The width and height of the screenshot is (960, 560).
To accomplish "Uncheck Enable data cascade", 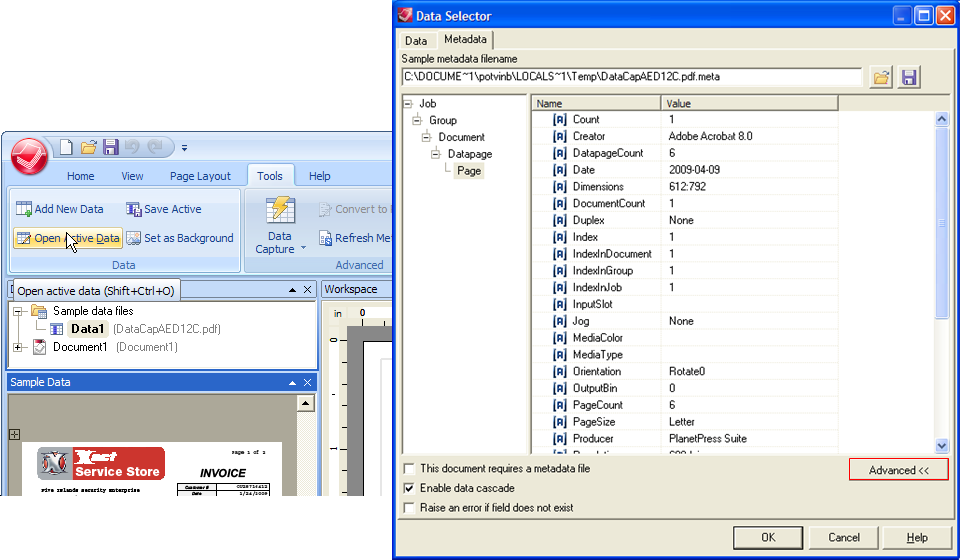I will click(x=408, y=488).
